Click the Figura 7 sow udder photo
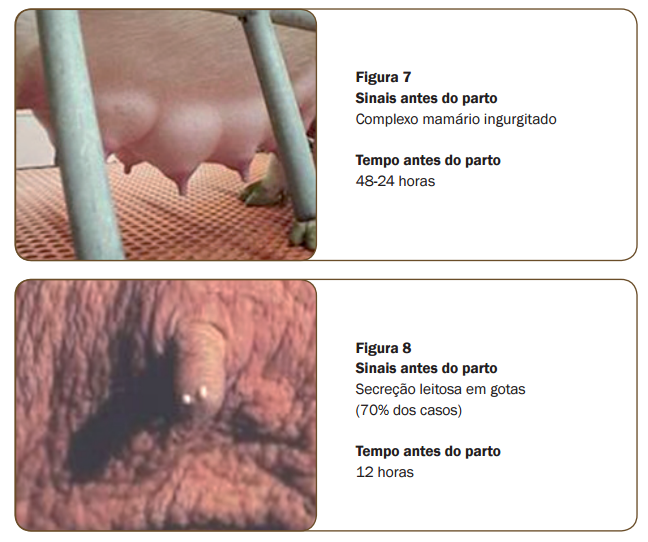This screenshot has width=648, height=542. point(166,135)
